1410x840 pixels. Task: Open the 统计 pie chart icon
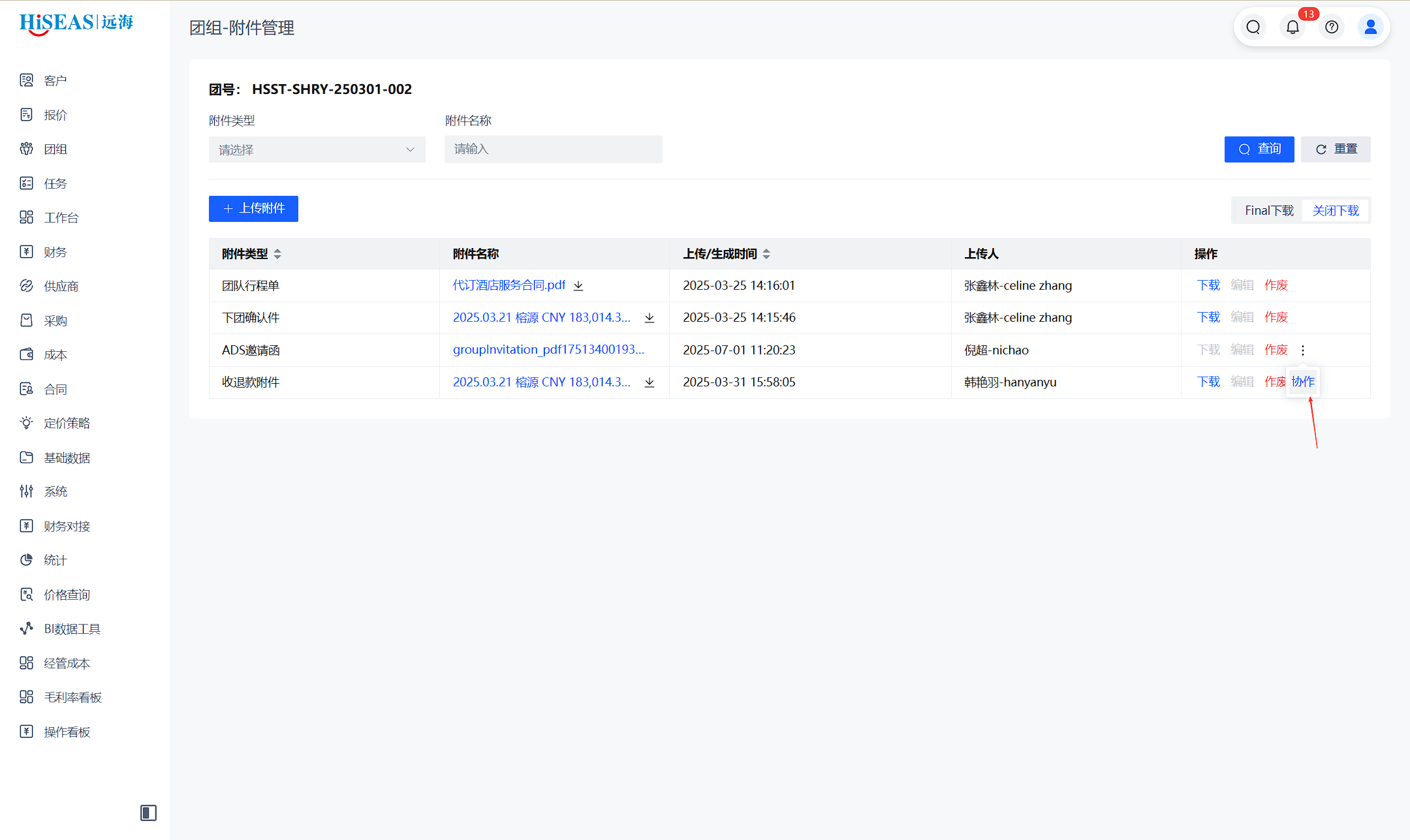pos(26,560)
